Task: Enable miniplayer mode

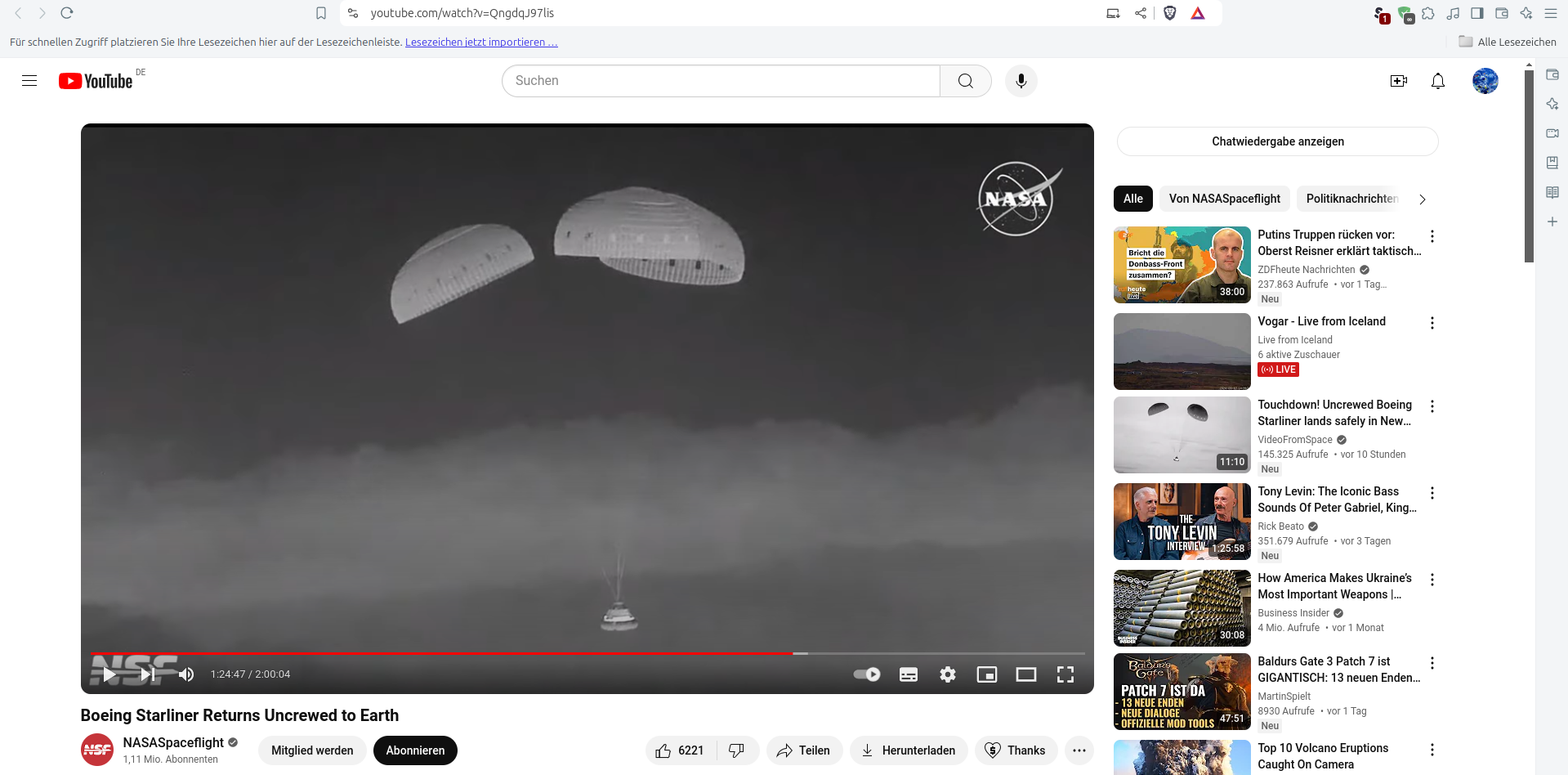Action: (x=987, y=674)
